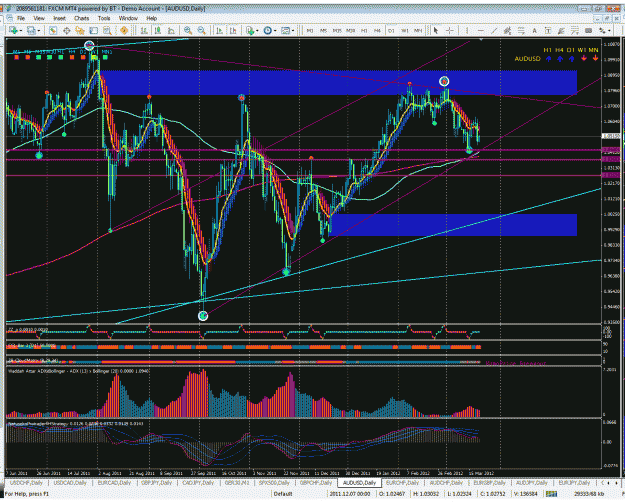Show the Navigator panel star-folder icon
Image resolution: width=625 pixels, height=502 pixels.
pos(80,30)
